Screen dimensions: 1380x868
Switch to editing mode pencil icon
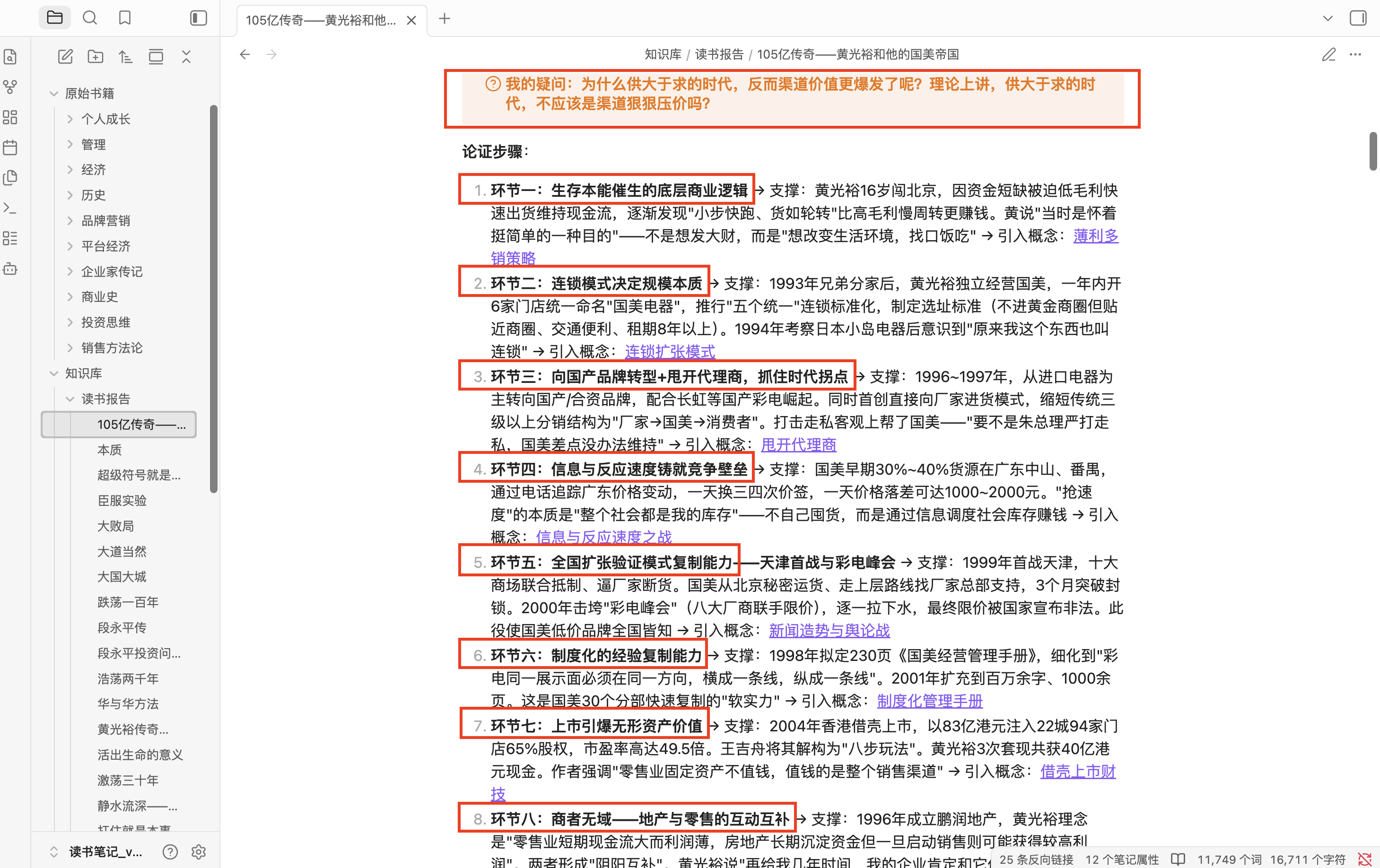tap(1328, 54)
